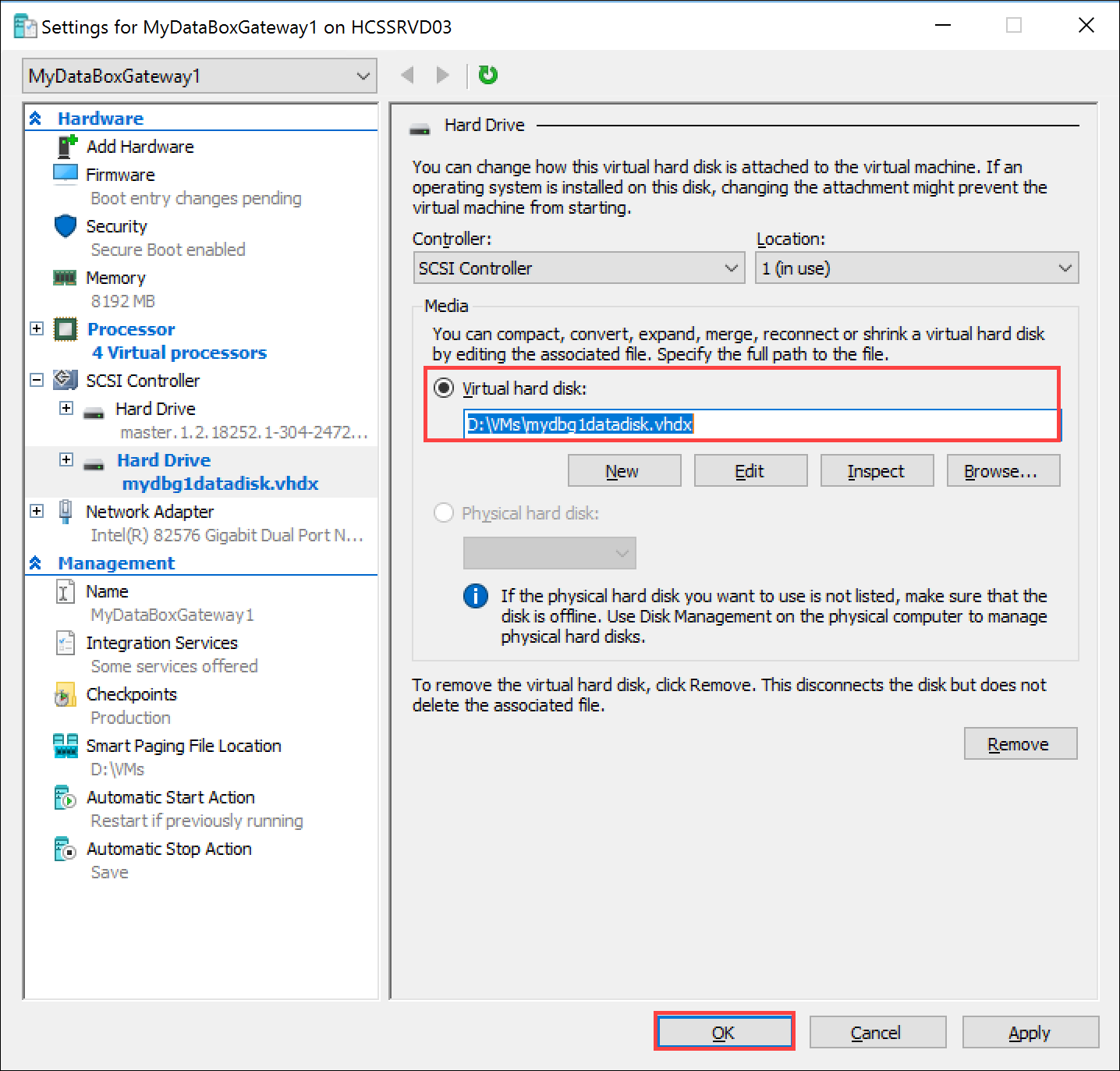Click the Checkpoints icon
The image size is (1120, 1071).
(x=66, y=694)
